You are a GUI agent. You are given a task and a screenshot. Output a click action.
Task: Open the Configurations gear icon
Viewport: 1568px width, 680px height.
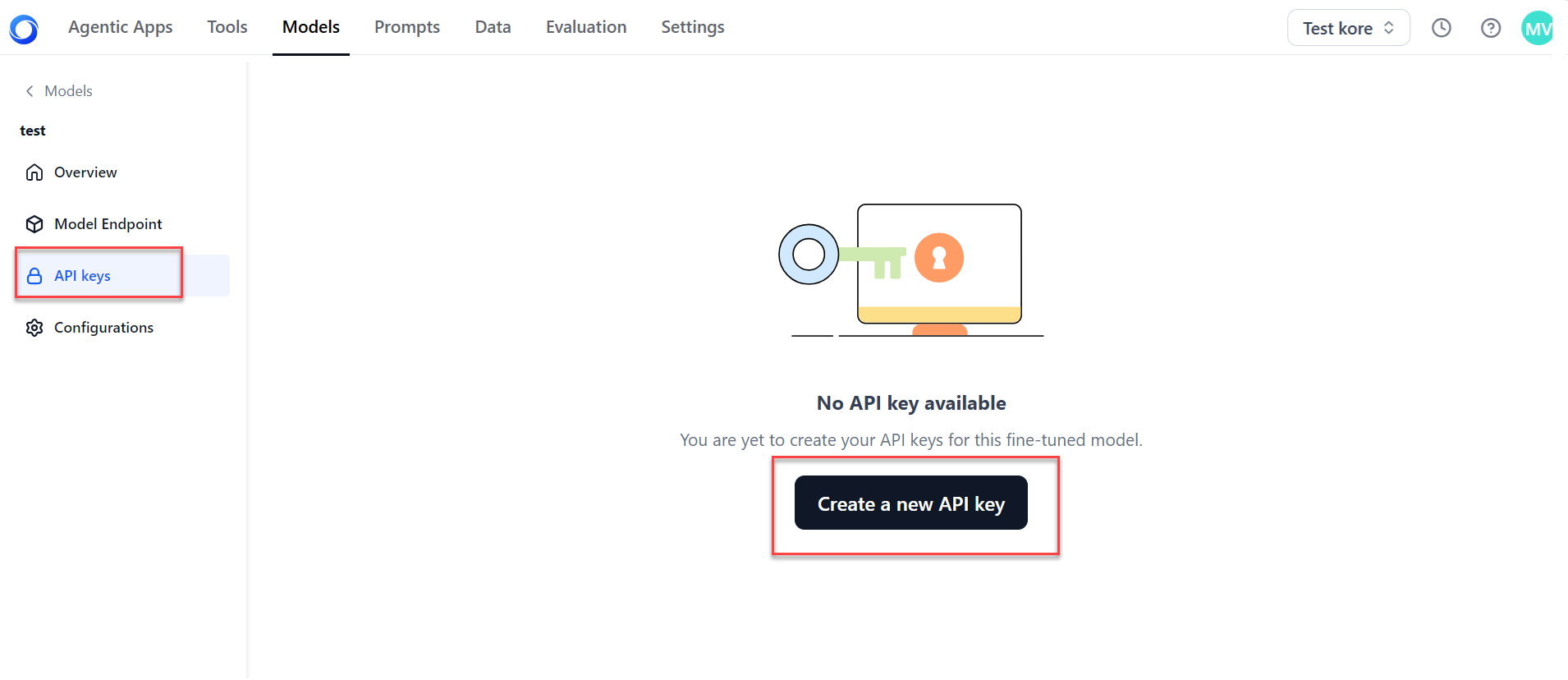tap(34, 327)
